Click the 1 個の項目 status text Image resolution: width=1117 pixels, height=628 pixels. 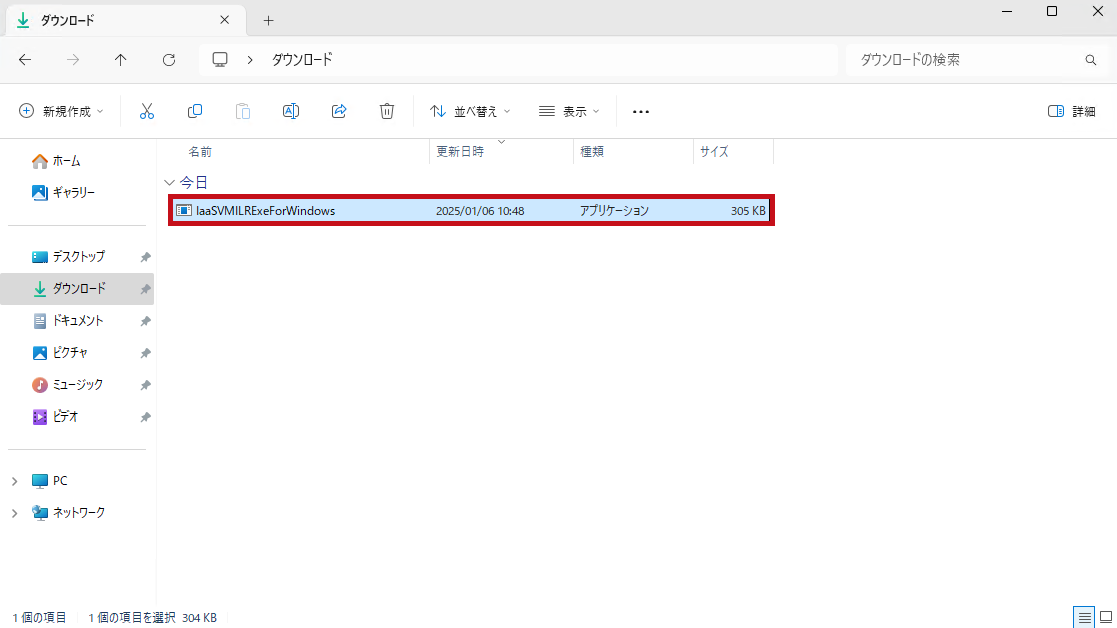coord(39,617)
